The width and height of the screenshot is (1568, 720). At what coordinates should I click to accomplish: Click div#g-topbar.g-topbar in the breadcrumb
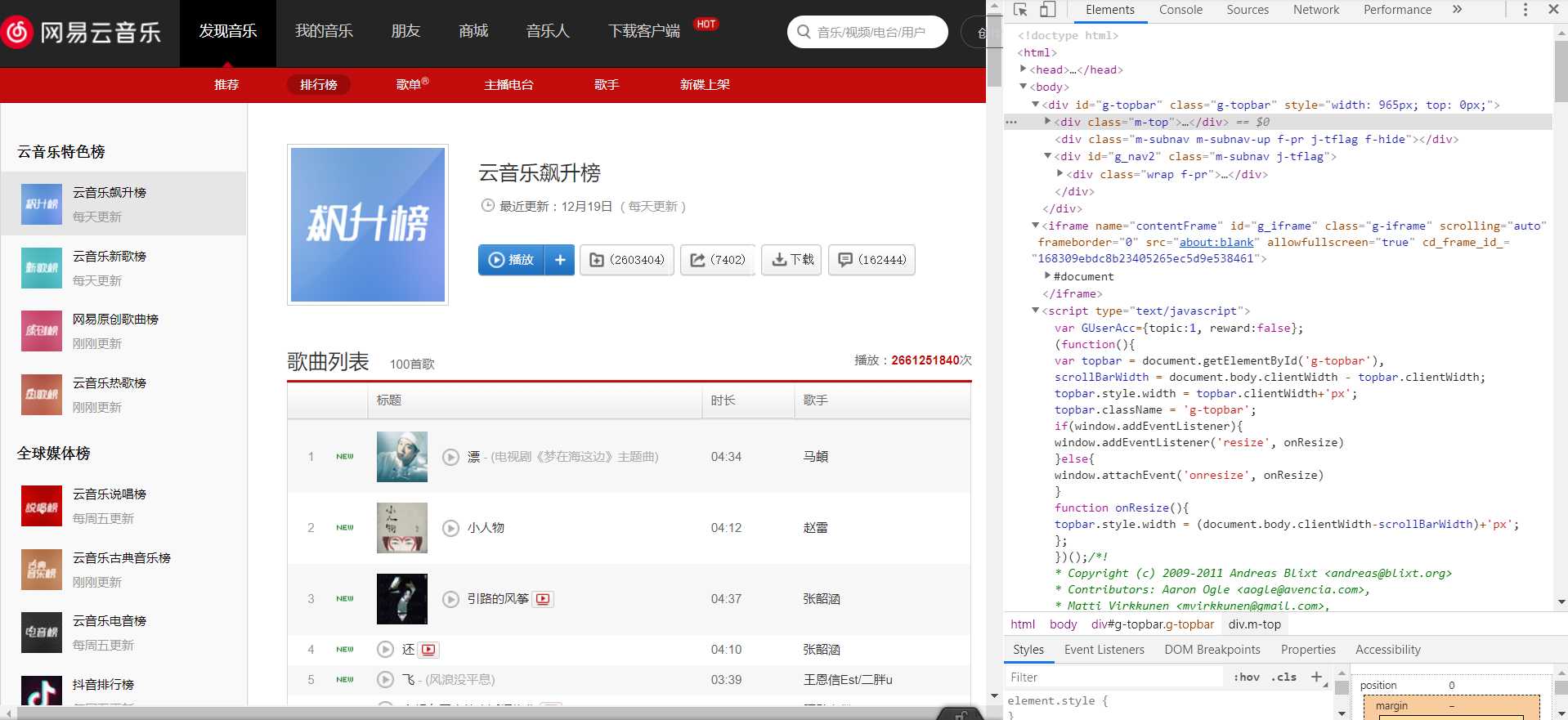1153,624
